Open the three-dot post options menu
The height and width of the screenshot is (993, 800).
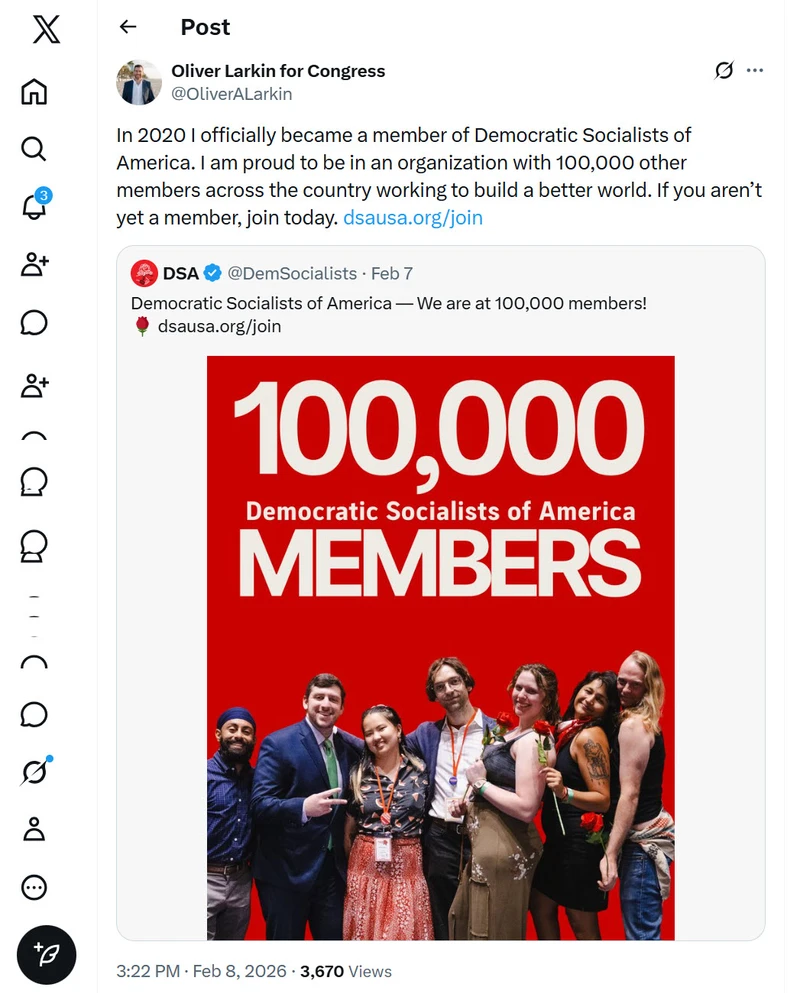(x=754, y=70)
